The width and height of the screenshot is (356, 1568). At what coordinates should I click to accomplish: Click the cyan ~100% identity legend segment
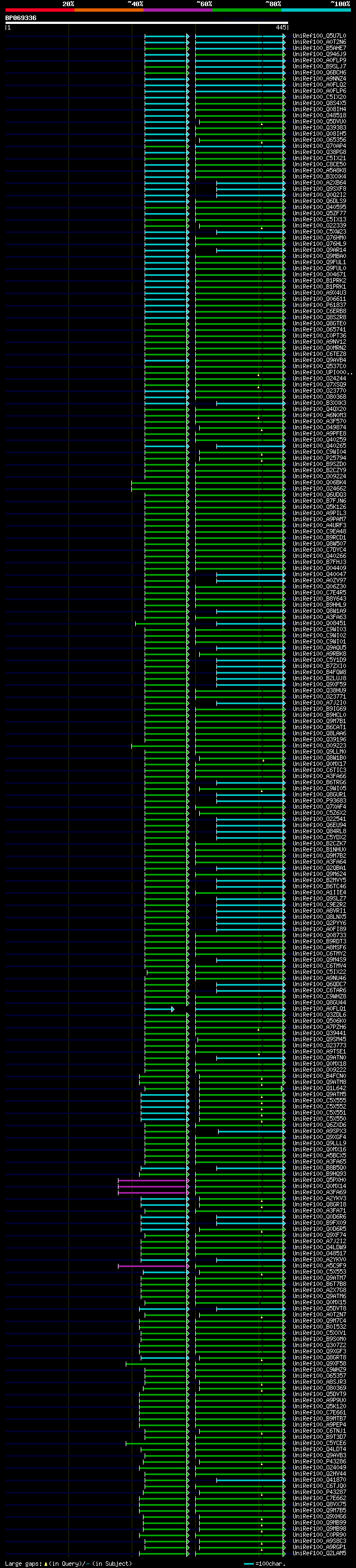[x=317, y=10]
